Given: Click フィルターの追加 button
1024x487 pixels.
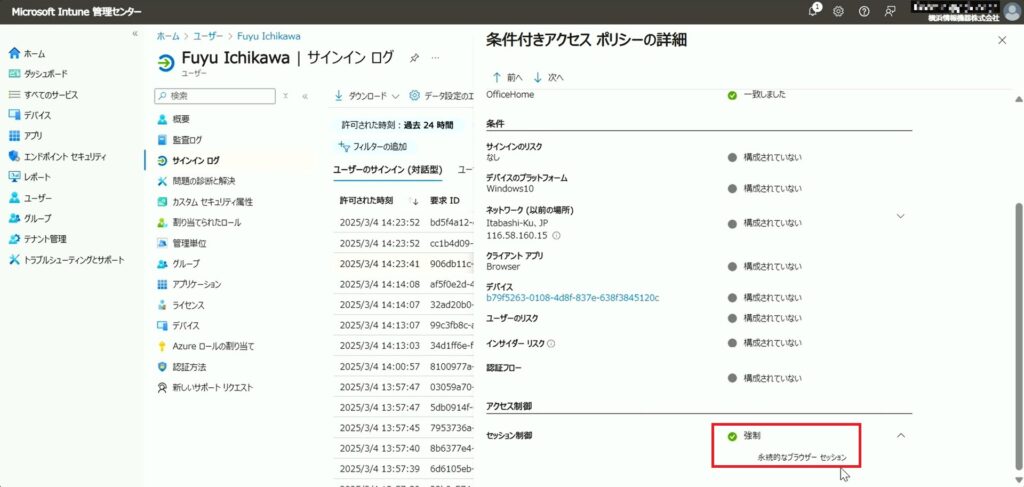Looking at the screenshot, I should pyautogui.click(x=373, y=147).
